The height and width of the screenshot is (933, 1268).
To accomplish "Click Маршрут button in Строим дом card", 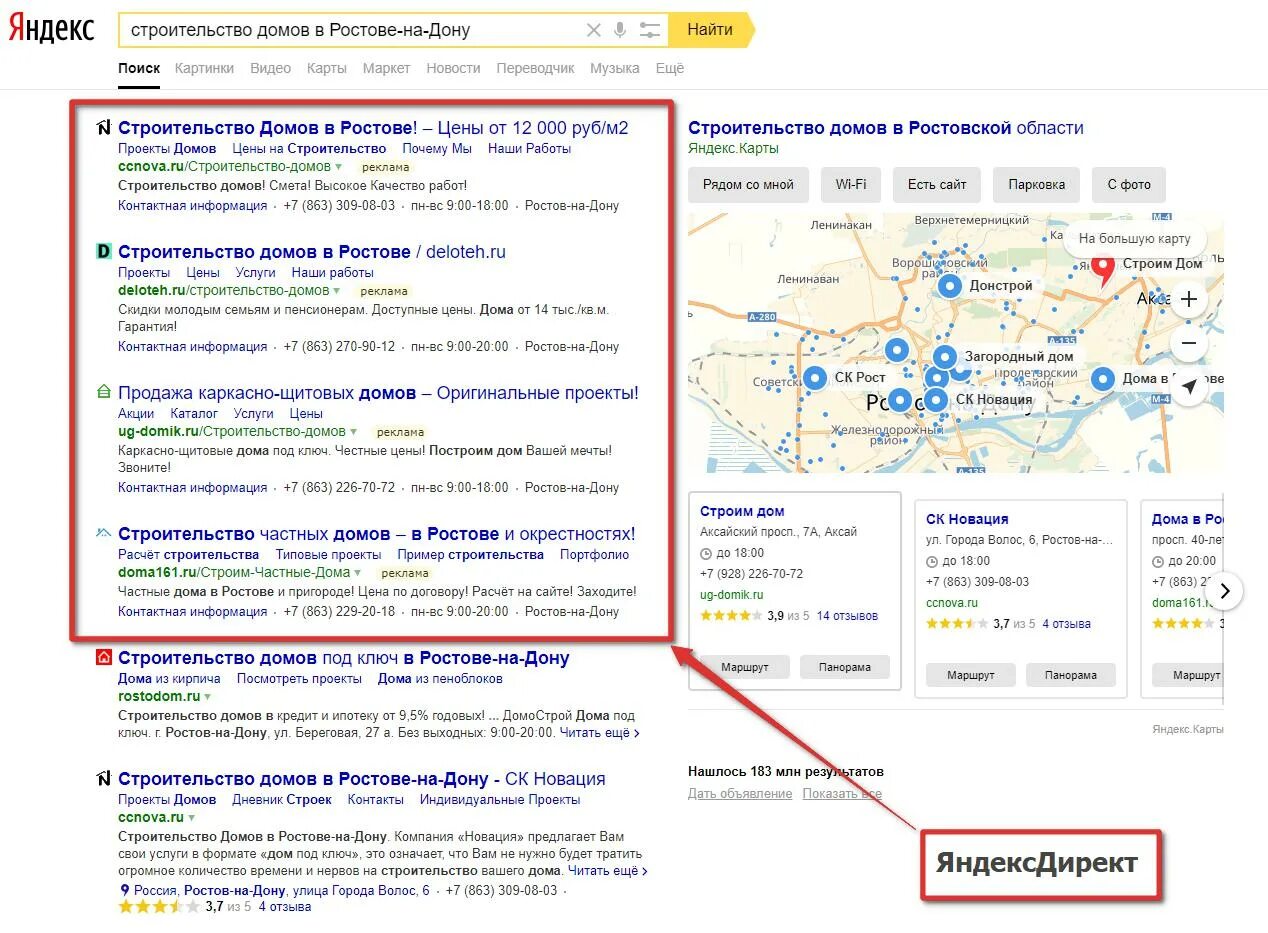I will coord(745,667).
